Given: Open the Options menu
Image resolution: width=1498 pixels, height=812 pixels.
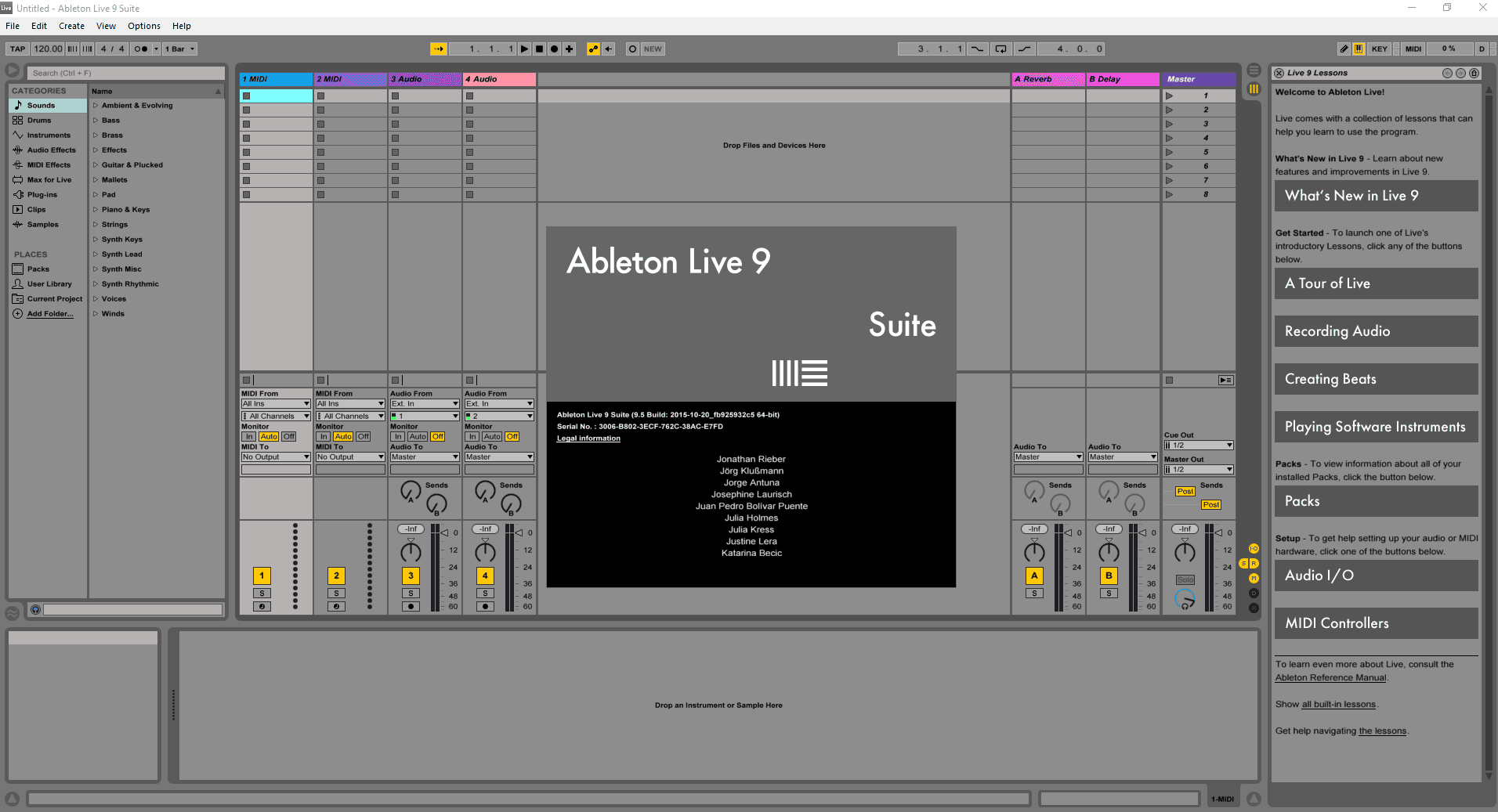Looking at the screenshot, I should 144,26.
